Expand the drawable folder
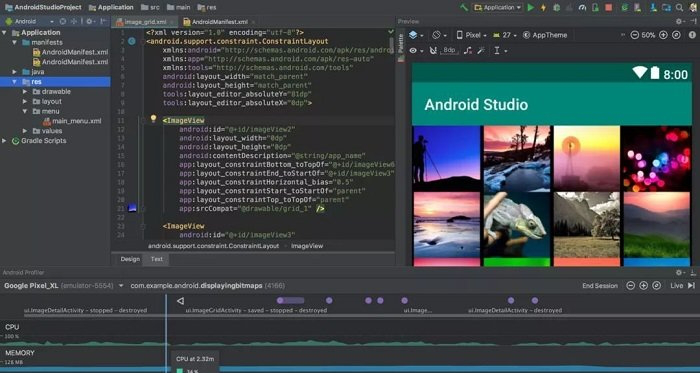Image resolution: width=700 pixels, height=387 pixels. pyautogui.click(x=25, y=92)
